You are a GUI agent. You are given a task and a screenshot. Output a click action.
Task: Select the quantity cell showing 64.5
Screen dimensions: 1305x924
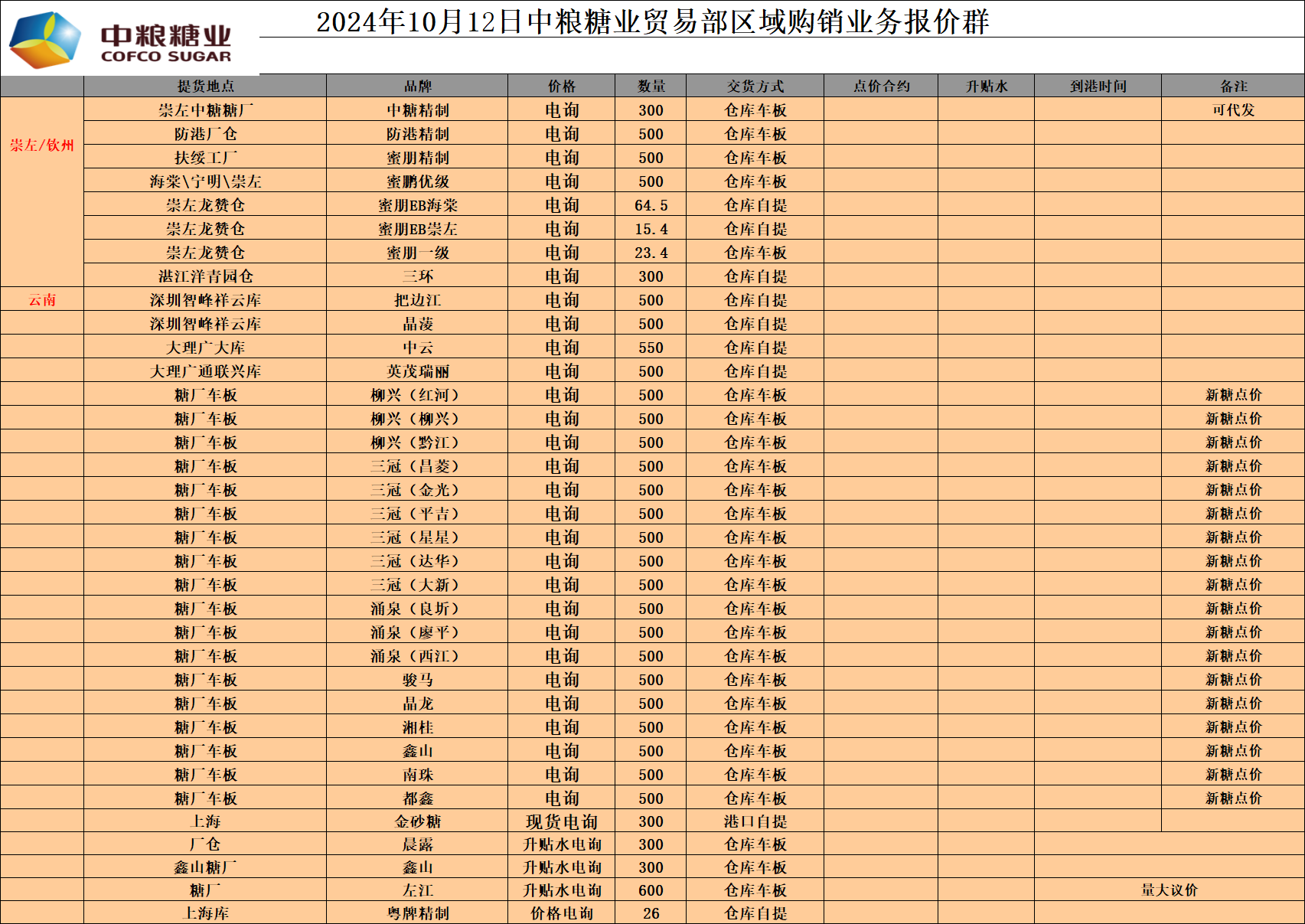click(651, 205)
